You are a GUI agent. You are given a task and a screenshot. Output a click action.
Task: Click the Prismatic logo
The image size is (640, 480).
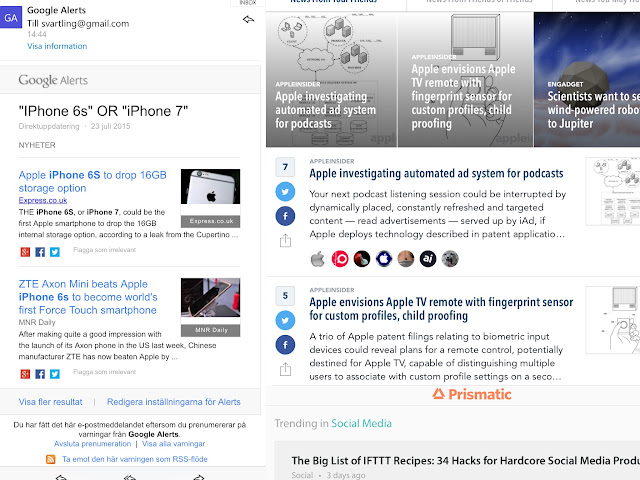pyautogui.click(x=472, y=394)
